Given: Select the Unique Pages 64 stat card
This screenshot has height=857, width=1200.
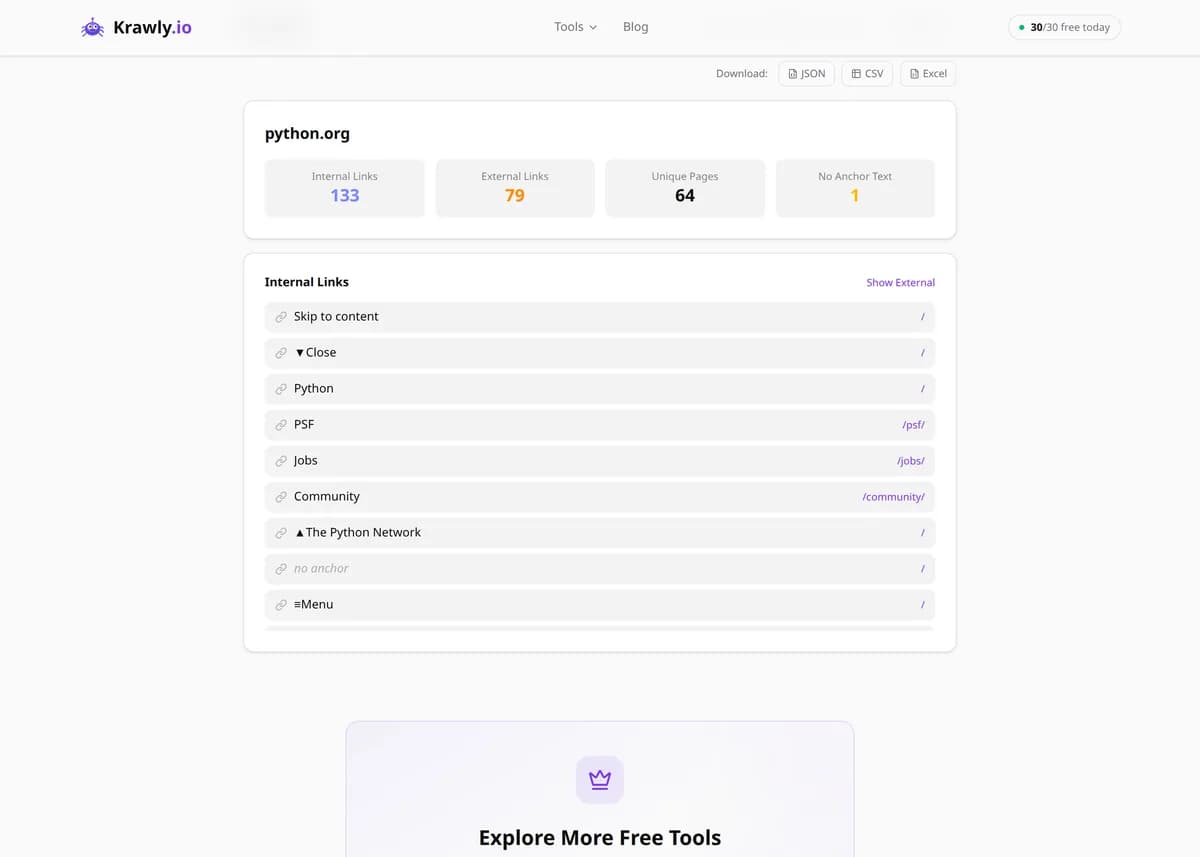Looking at the screenshot, I should tap(685, 188).
